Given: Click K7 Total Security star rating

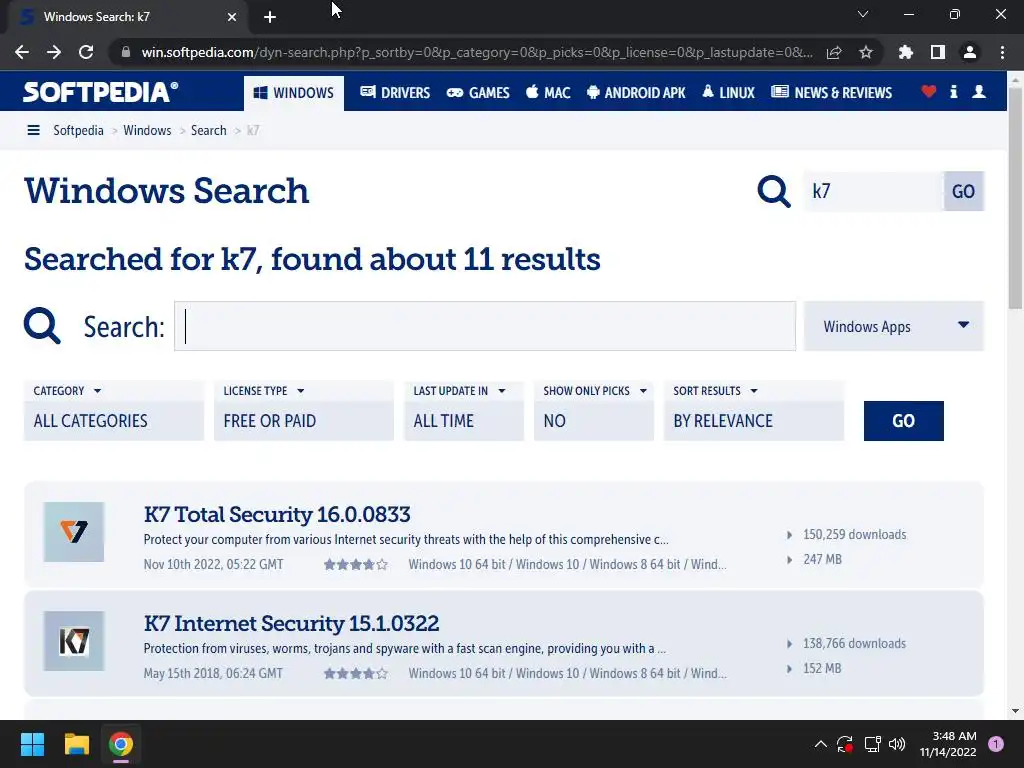Looking at the screenshot, I should pos(355,564).
